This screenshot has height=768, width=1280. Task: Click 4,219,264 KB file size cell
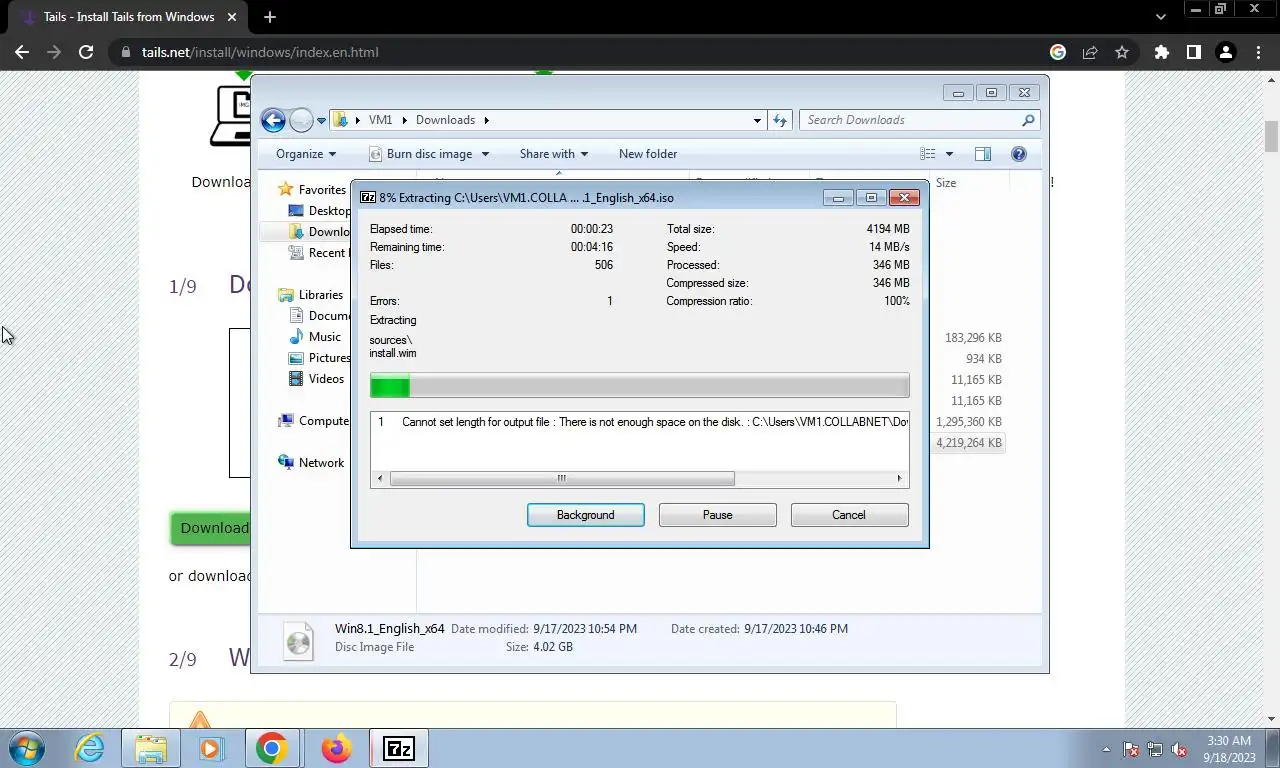[x=968, y=443]
